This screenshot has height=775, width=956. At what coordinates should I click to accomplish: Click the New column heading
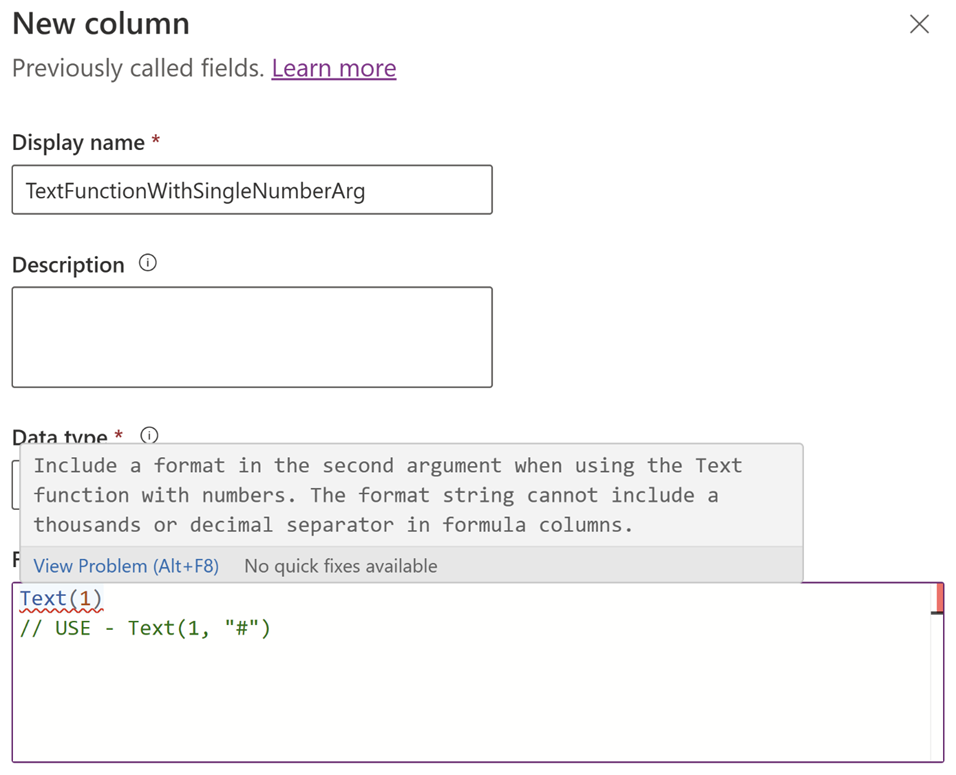[x=100, y=23]
